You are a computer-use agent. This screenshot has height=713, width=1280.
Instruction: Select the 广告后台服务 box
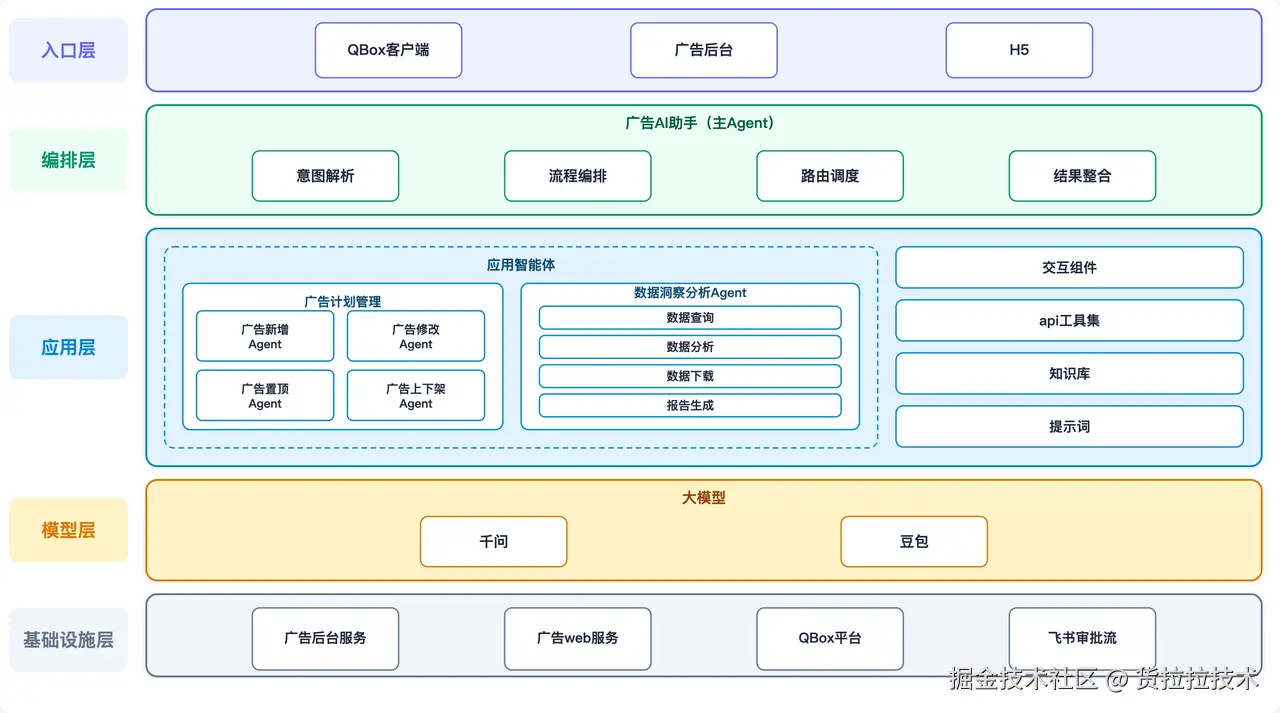click(325, 638)
